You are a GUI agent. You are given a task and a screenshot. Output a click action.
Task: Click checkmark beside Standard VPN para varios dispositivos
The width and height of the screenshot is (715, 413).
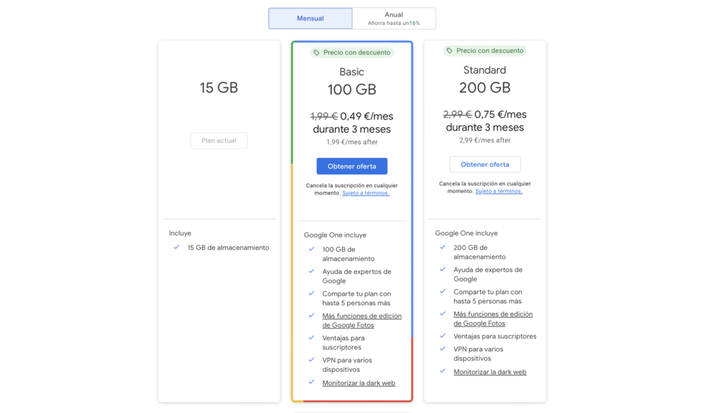click(x=442, y=348)
